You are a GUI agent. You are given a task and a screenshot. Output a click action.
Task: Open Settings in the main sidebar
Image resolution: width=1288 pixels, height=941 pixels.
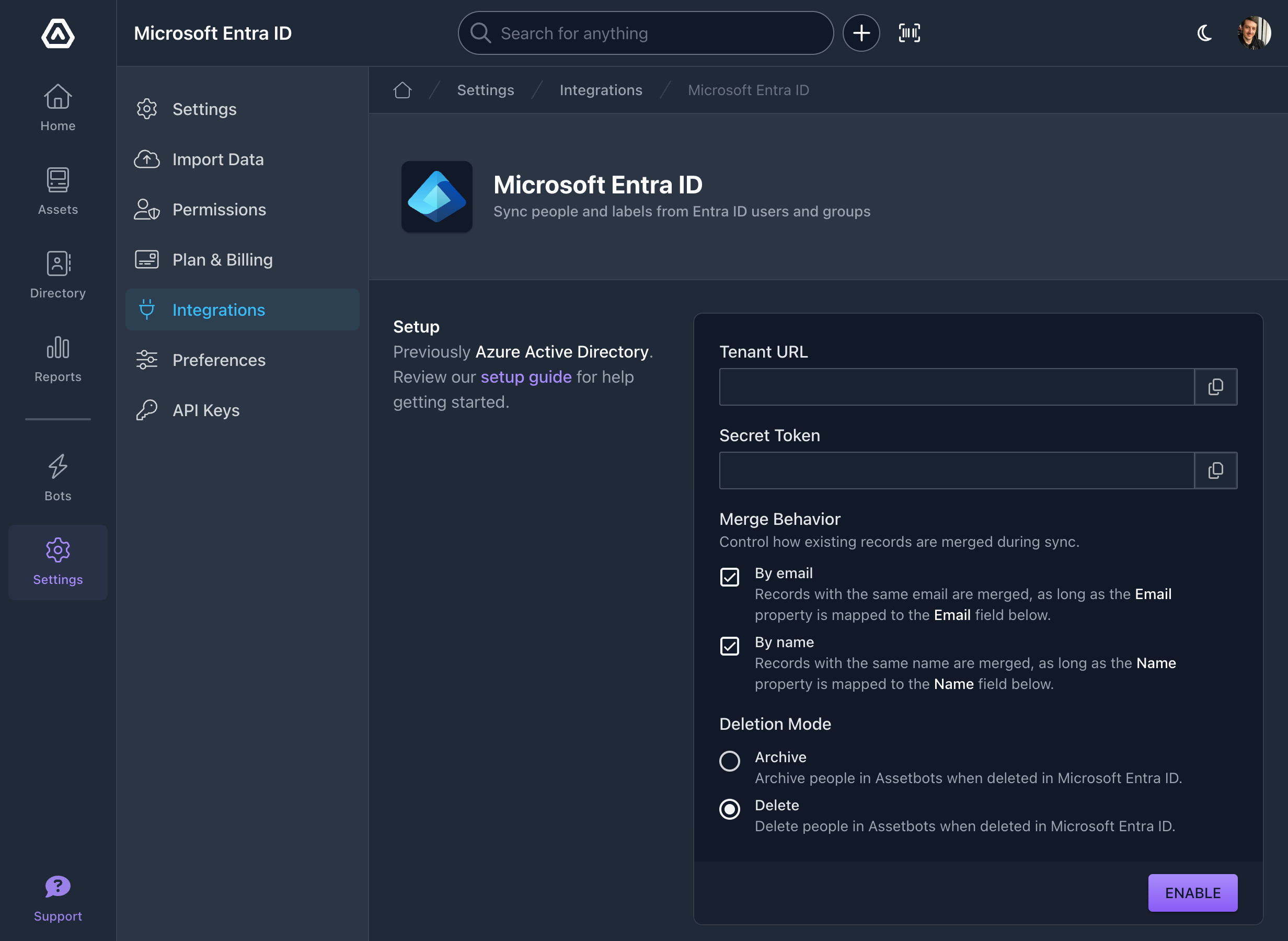click(57, 562)
